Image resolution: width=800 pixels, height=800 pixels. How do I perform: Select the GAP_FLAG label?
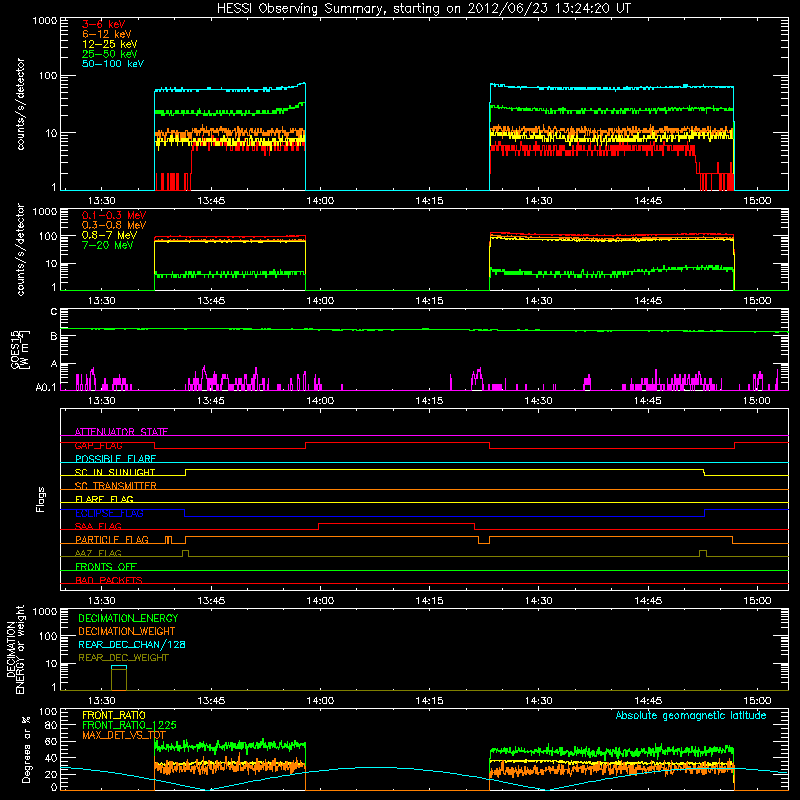98,445
